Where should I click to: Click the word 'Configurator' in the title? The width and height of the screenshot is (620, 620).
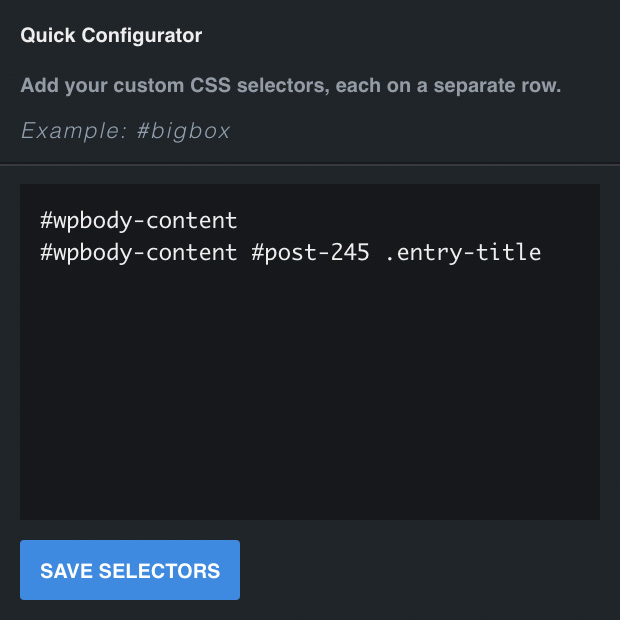click(x=142, y=36)
